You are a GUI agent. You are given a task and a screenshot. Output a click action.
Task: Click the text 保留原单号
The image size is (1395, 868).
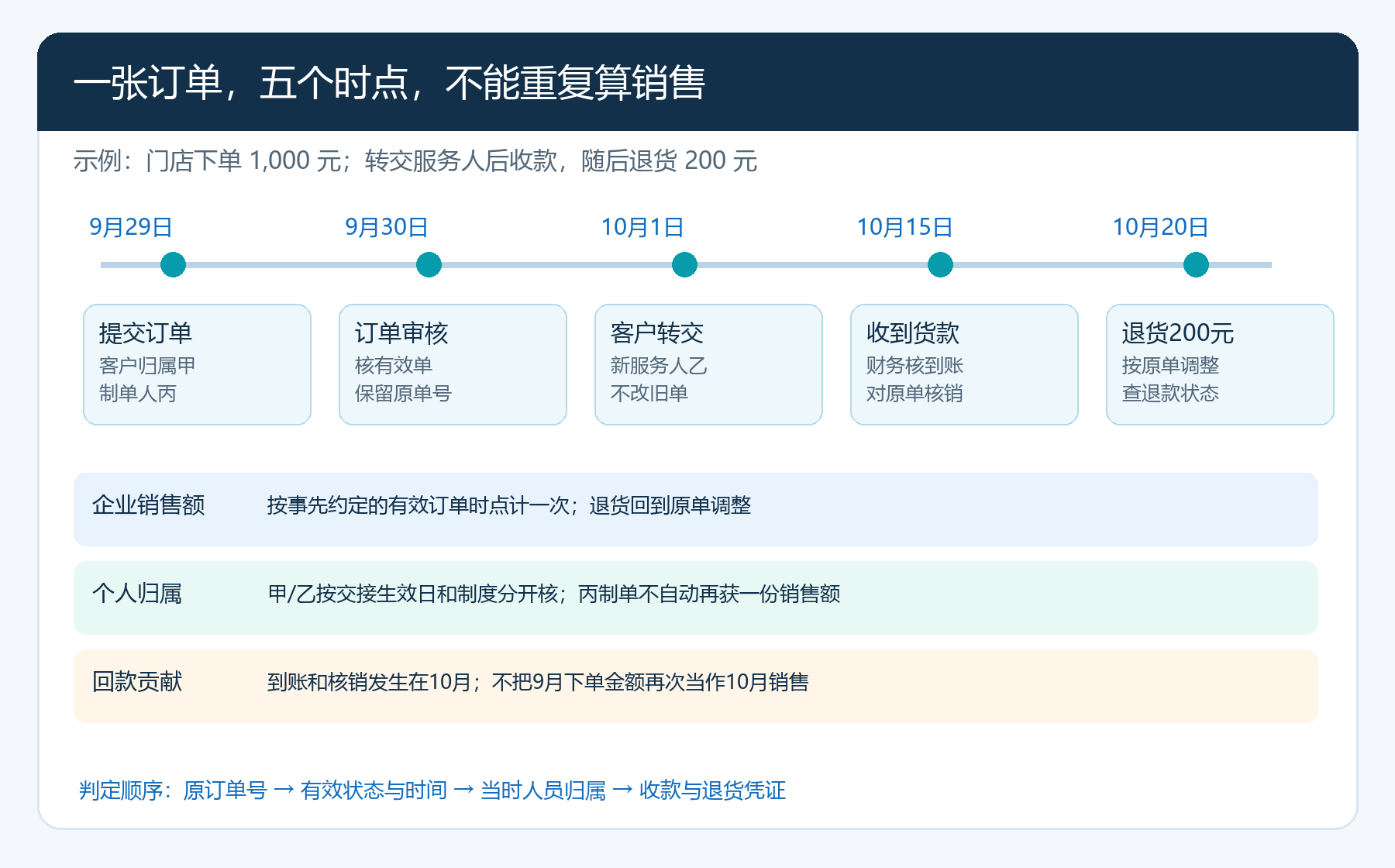403,393
